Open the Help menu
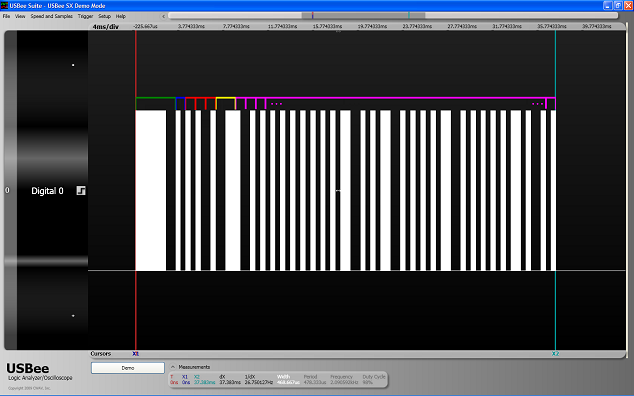634x396 pixels. click(x=120, y=16)
